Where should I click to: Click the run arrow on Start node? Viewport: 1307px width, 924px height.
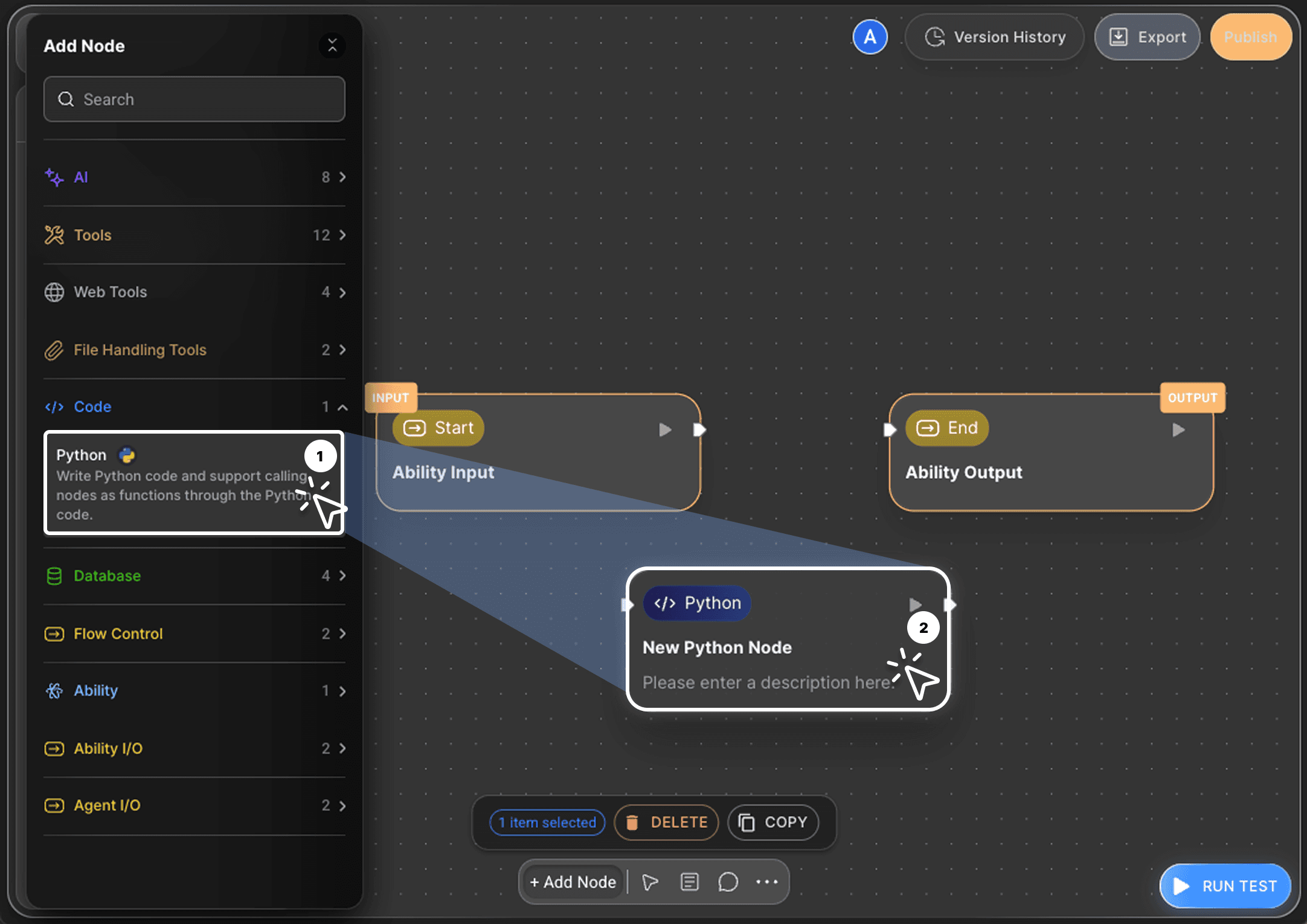[x=665, y=429]
